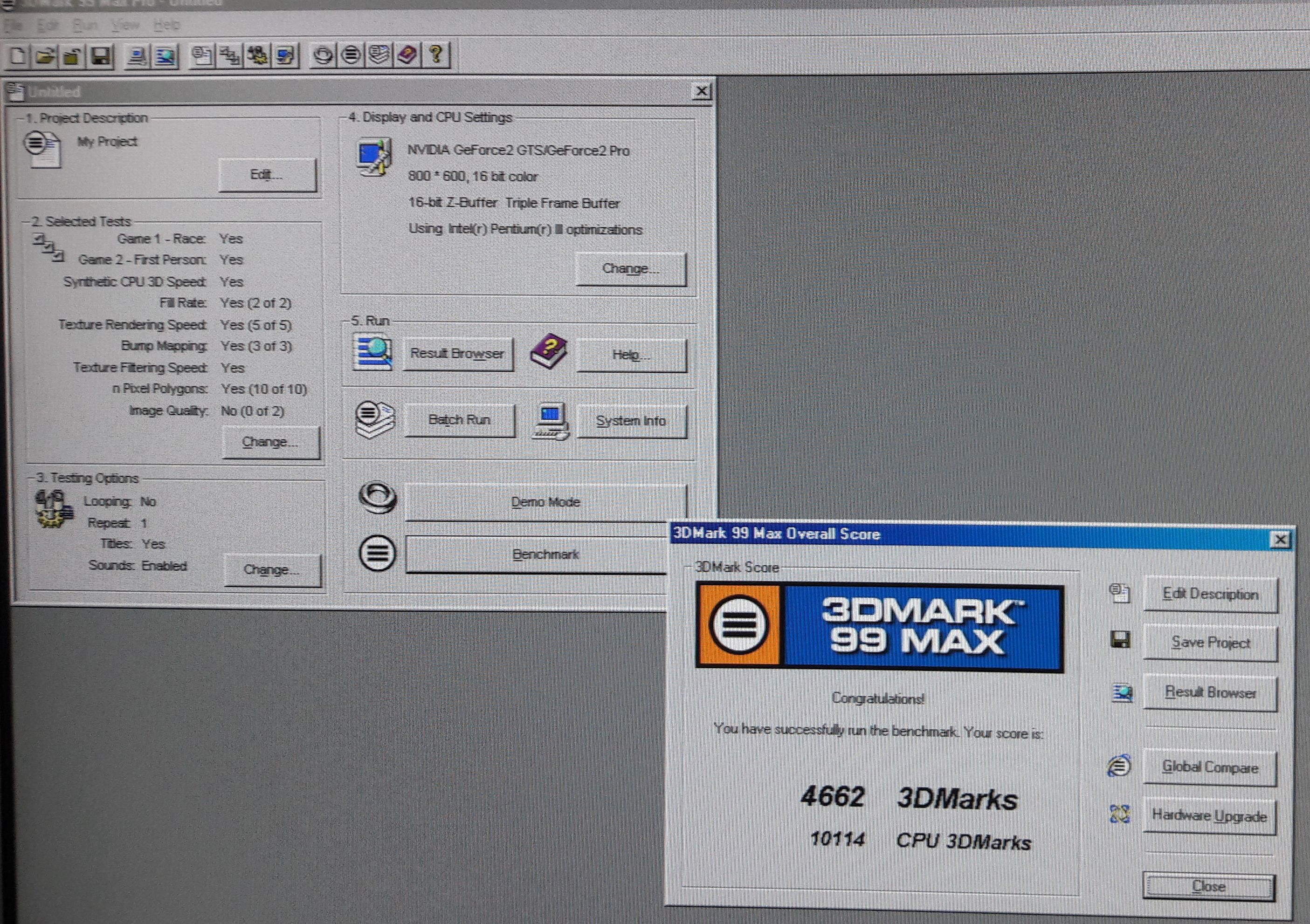
Task: Click the NVIDIA GeForce2 GTS/GeForce2 Pro text
Action: (x=518, y=151)
